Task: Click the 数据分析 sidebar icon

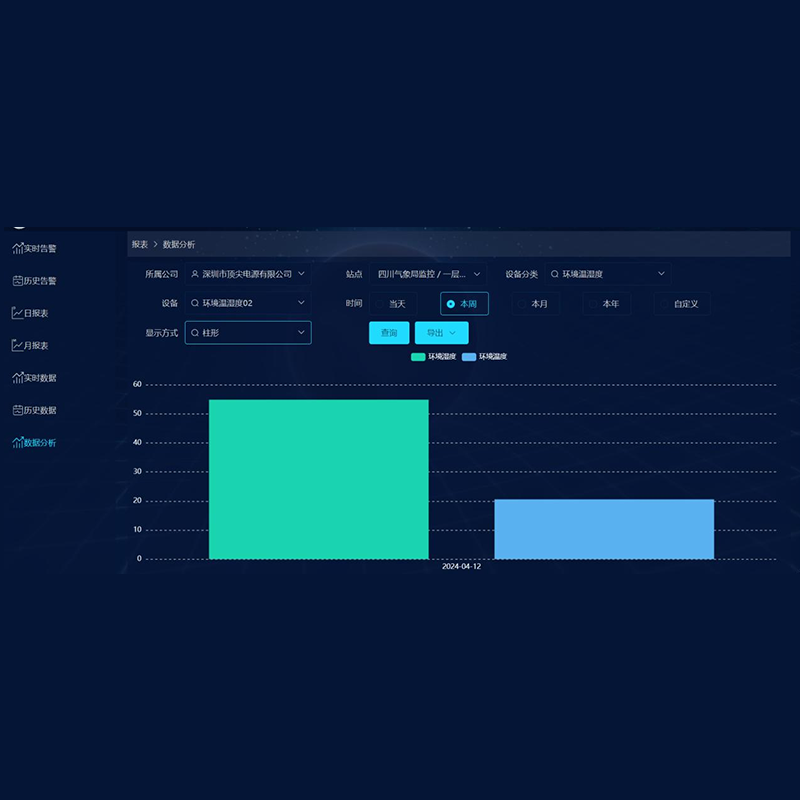Action: click(x=17, y=442)
